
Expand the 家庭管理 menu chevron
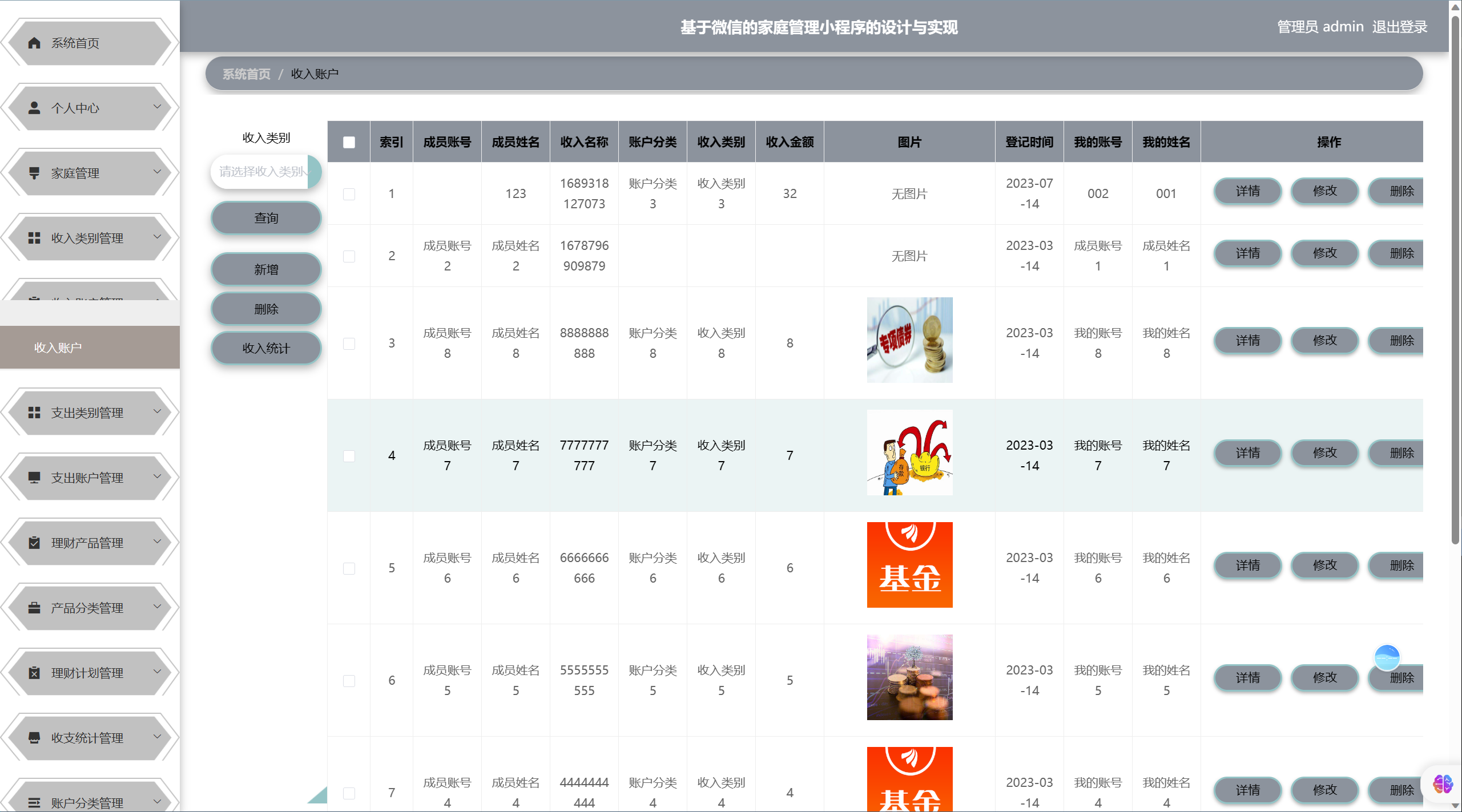point(157,172)
